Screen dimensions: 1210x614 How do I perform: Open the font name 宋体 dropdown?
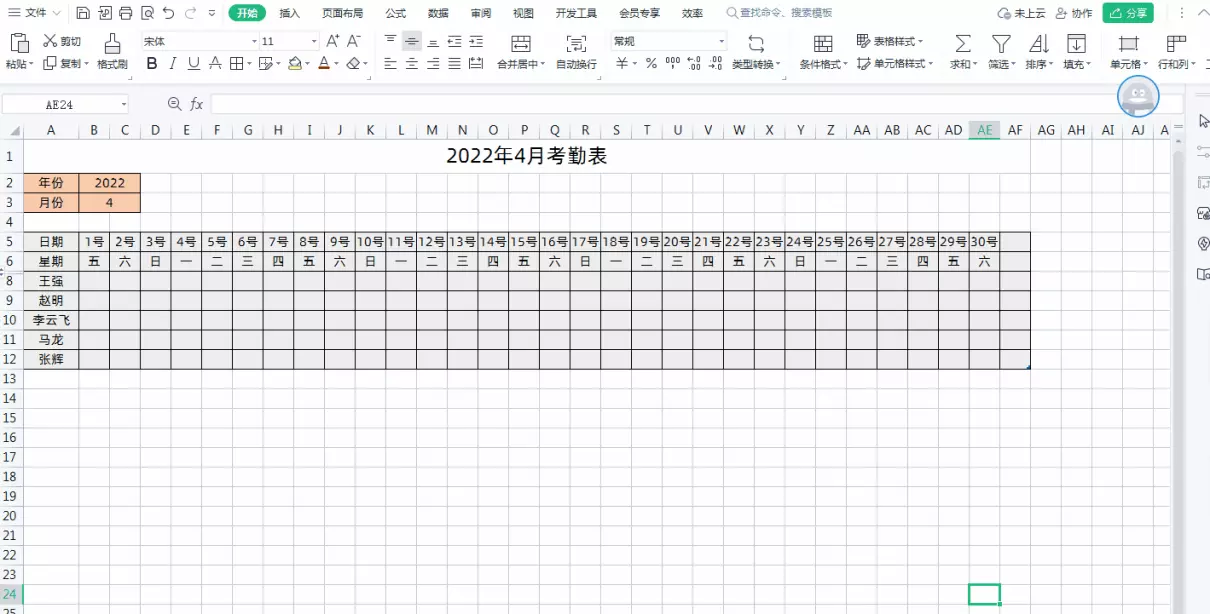click(x=254, y=42)
